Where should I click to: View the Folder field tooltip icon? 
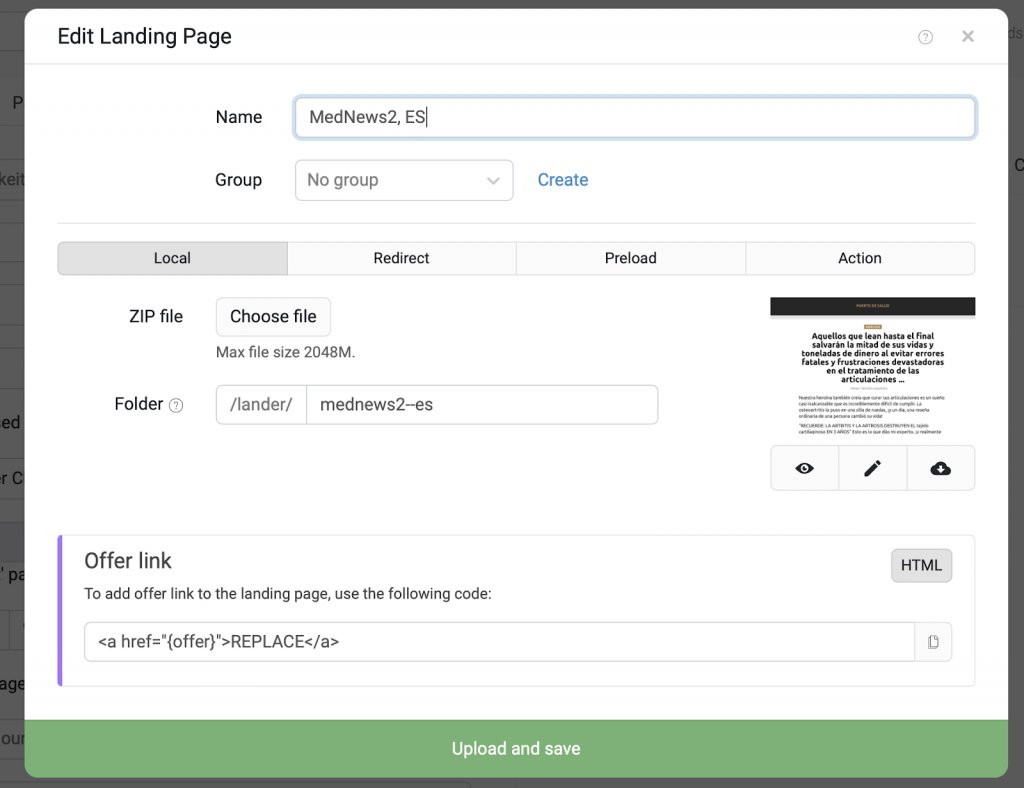[x=177, y=404]
